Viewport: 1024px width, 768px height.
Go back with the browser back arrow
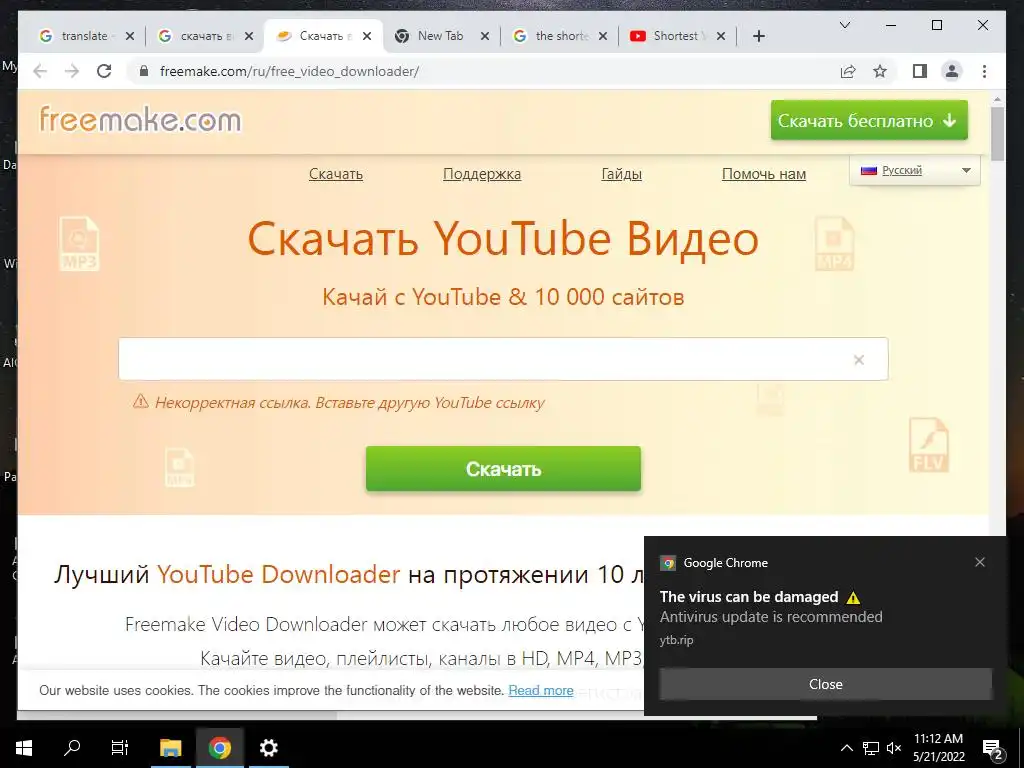point(40,71)
